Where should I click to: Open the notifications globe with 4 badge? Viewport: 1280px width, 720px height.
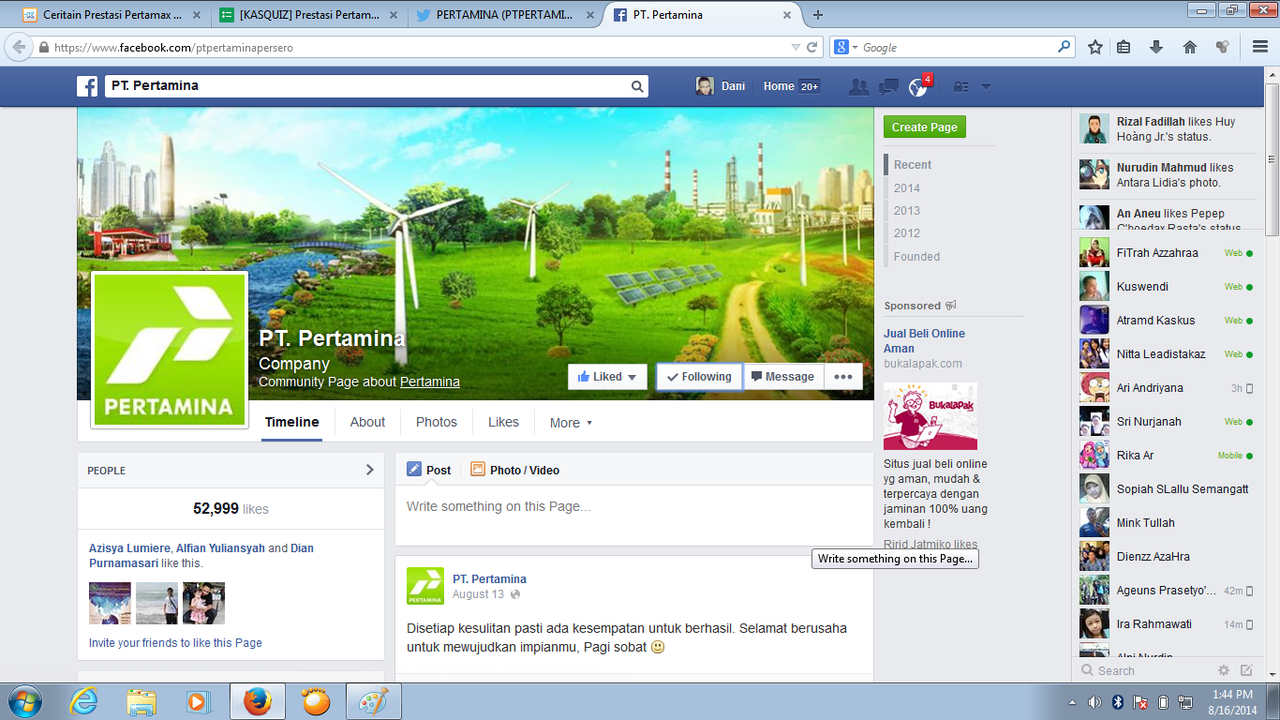[918, 87]
